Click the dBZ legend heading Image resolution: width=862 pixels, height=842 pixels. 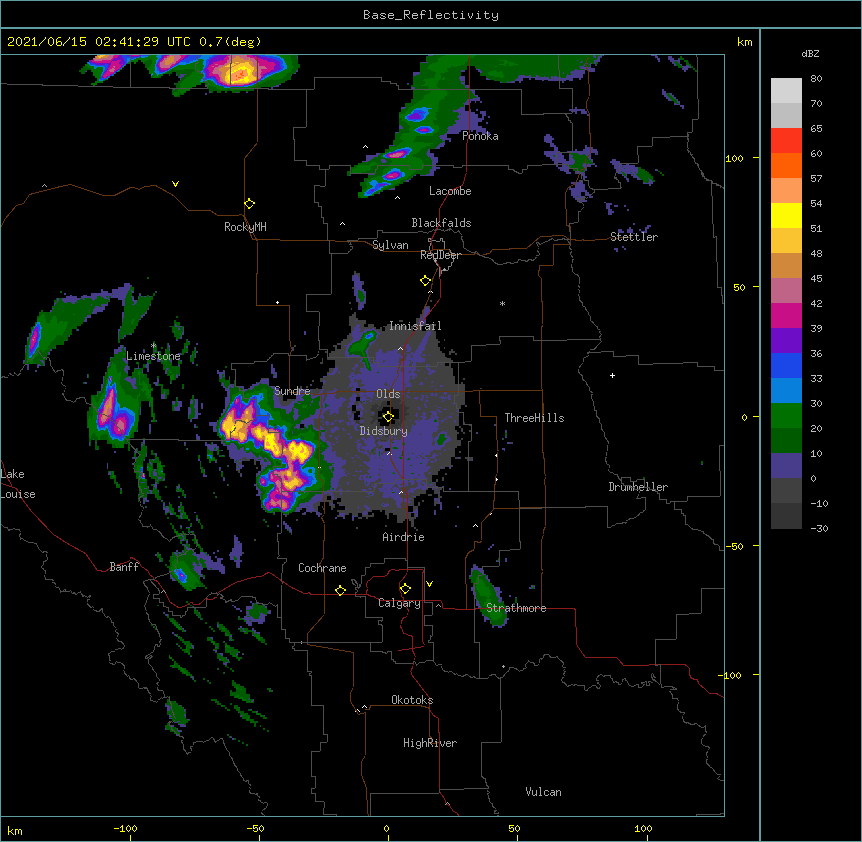pyautogui.click(x=810, y=53)
